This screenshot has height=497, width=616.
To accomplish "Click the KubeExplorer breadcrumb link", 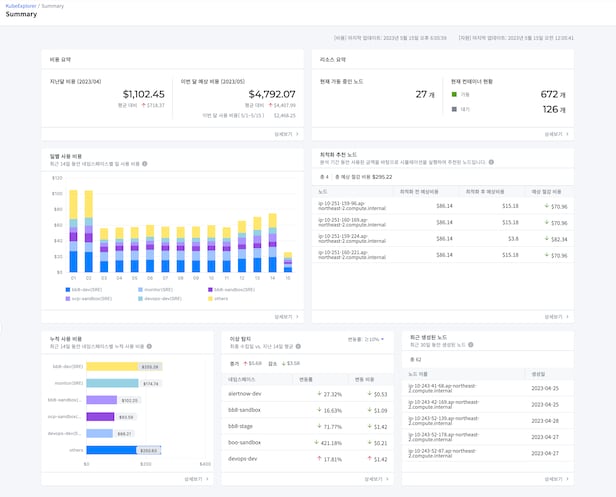I will [20, 6].
